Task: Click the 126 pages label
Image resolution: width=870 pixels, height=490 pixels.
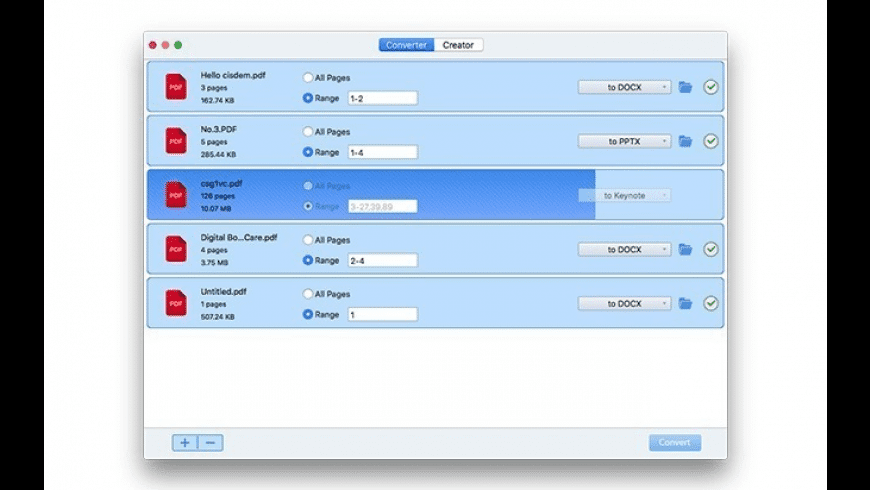Action: [x=218, y=196]
